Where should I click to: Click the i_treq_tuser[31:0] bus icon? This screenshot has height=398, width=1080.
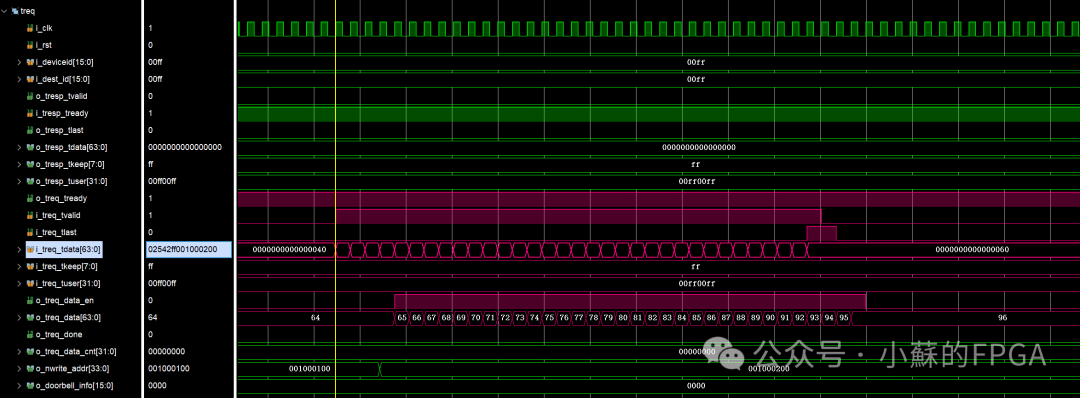(x=30, y=284)
